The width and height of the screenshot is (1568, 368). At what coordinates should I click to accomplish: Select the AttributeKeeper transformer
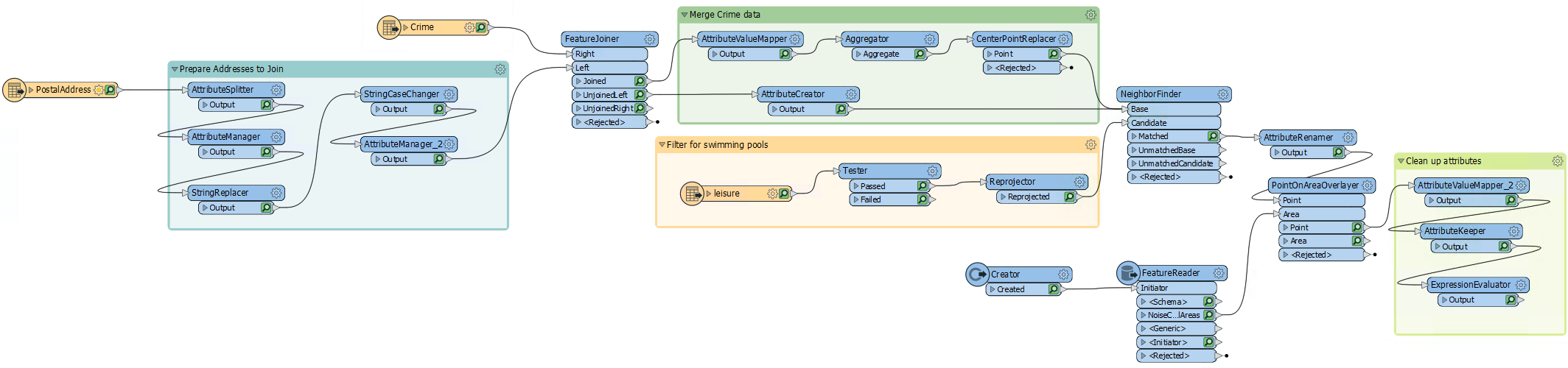(x=1470, y=231)
